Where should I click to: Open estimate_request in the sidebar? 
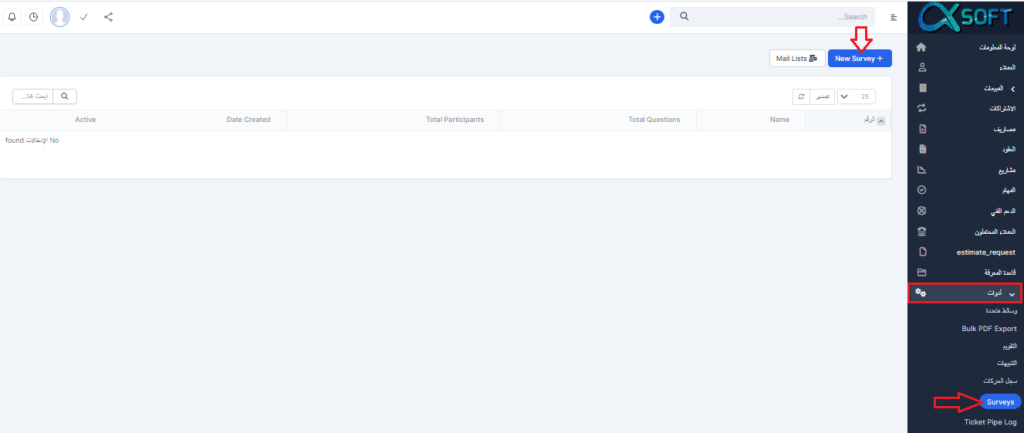point(965,252)
